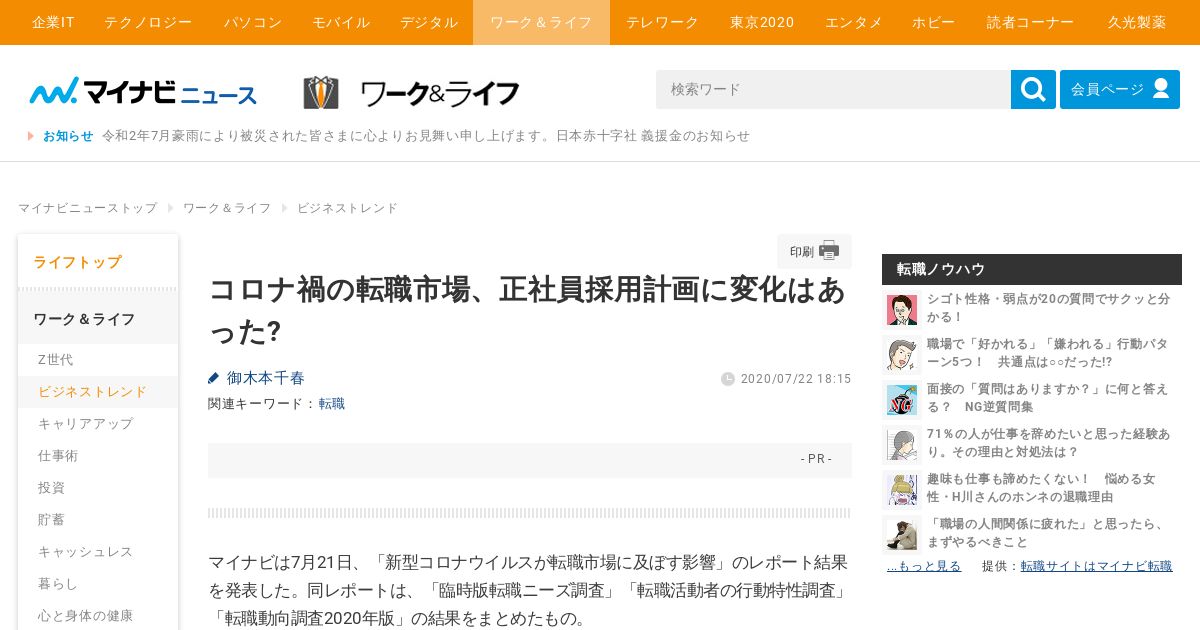Open 貯蓄 in the sidebar
Viewport: 1200px width, 630px height.
tap(98, 520)
